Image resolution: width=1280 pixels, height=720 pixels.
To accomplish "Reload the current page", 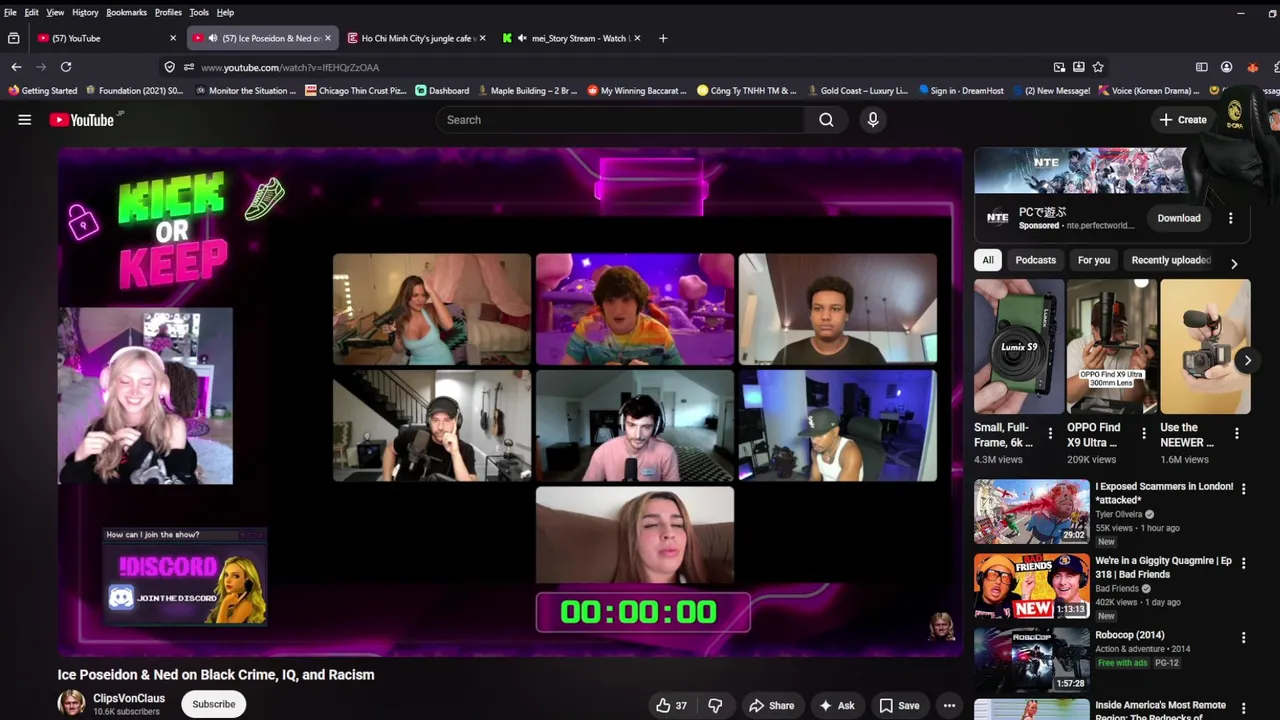I will pyautogui.click(x=66, y=67).
